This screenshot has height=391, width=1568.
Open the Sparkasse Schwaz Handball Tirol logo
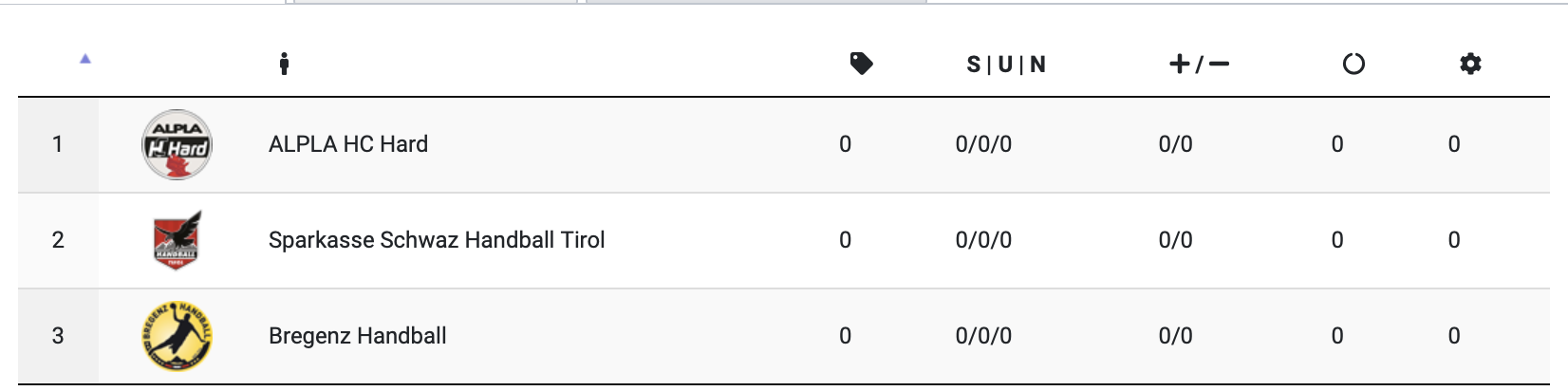[177, 240]
